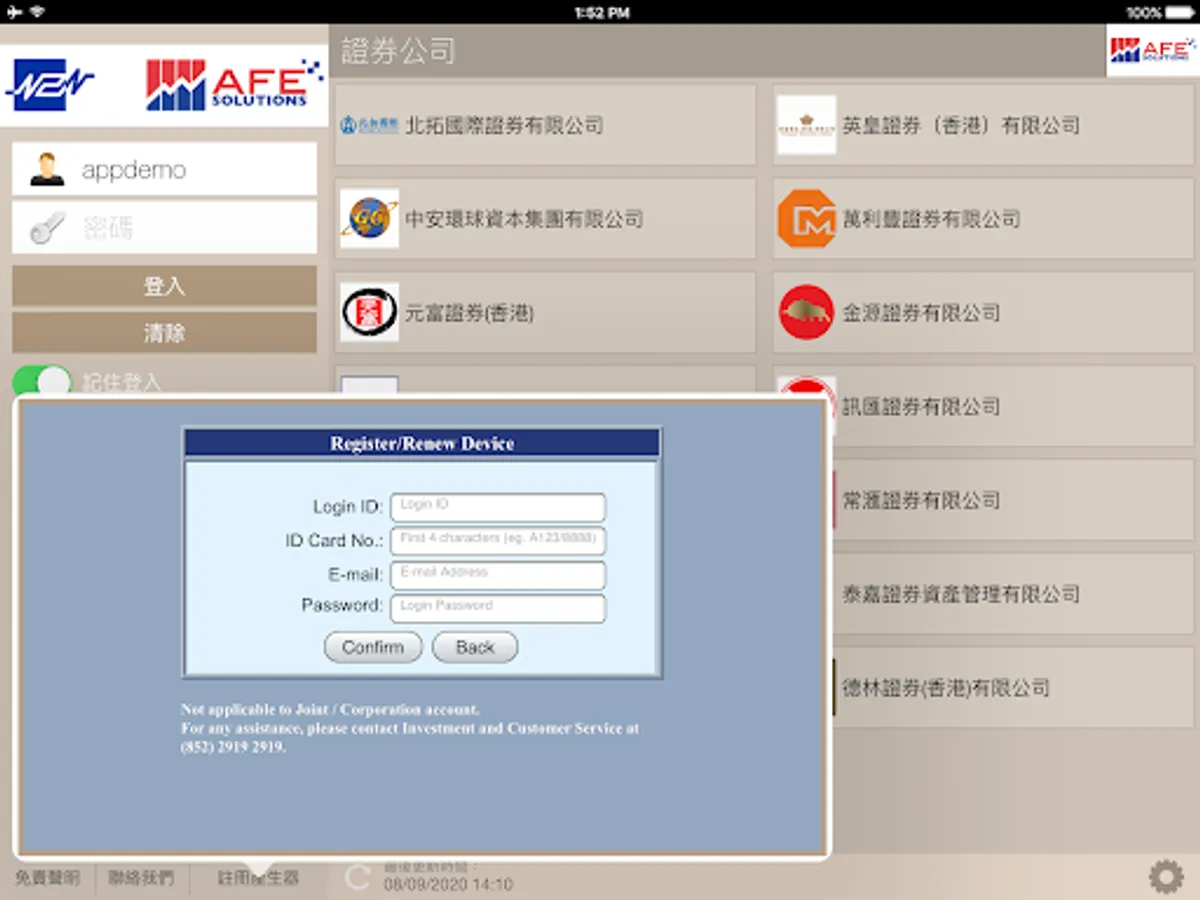Select 泰嘉證券資產管理有限公司
Image resolution: width=1200 pixels, height=900 pixels.
(1012, 594)
